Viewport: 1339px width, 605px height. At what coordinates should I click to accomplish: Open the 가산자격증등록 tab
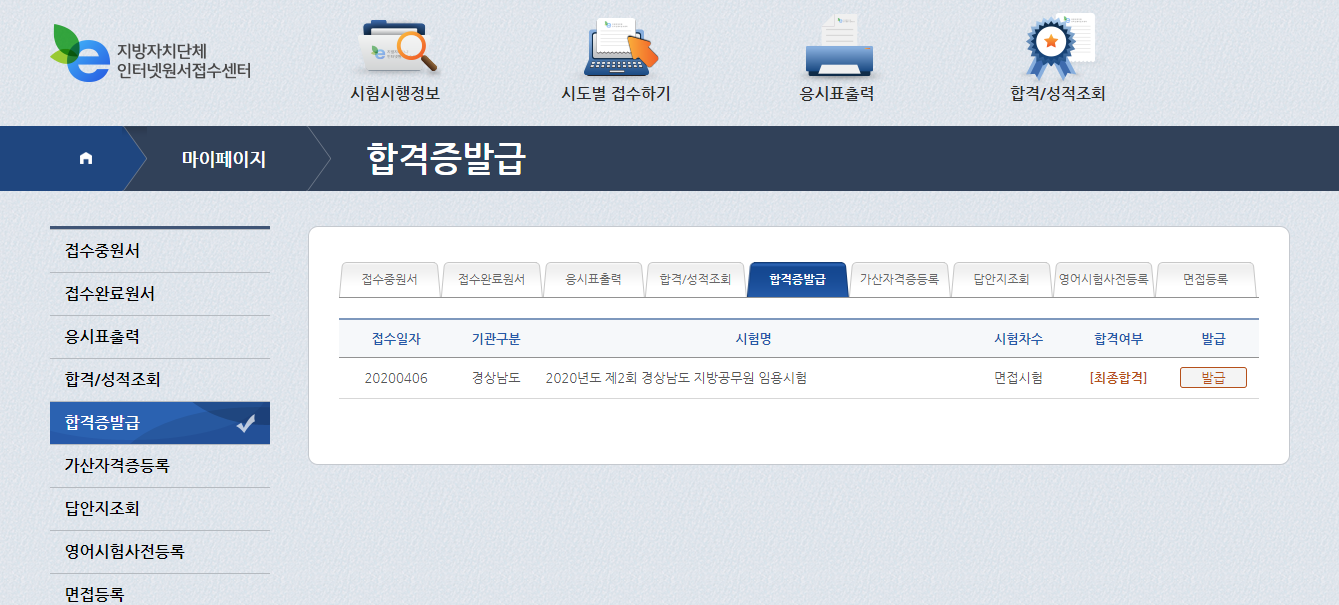point(899,280)
